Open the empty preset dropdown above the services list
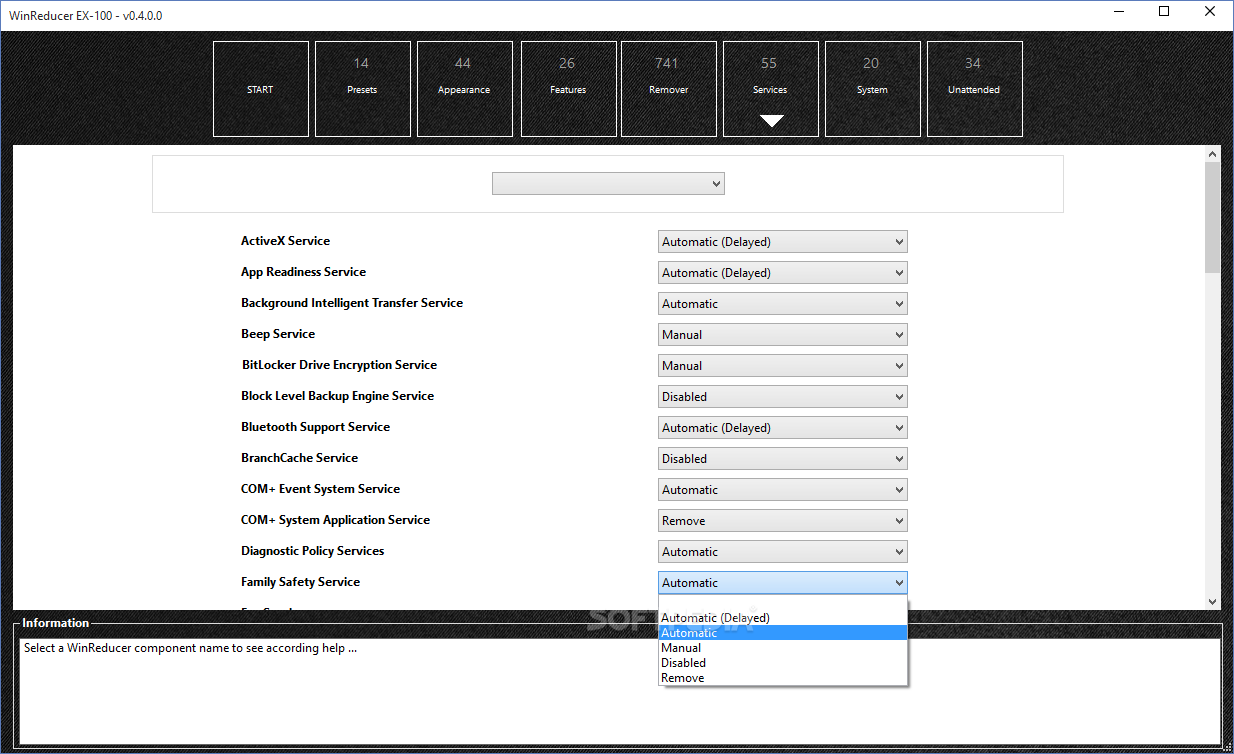The width and height of the screenshot is (1234, 754). pyautogui.click(x=608, y=184)
